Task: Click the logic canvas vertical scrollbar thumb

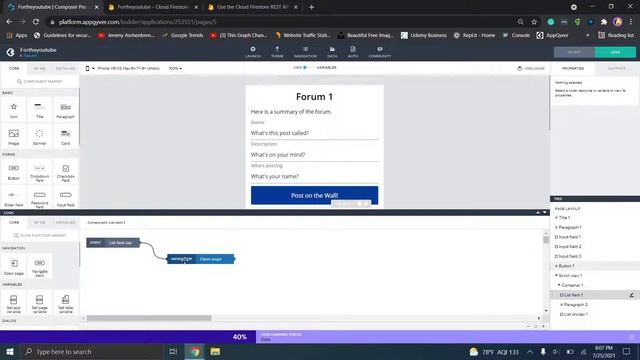Action: [546, 240]
